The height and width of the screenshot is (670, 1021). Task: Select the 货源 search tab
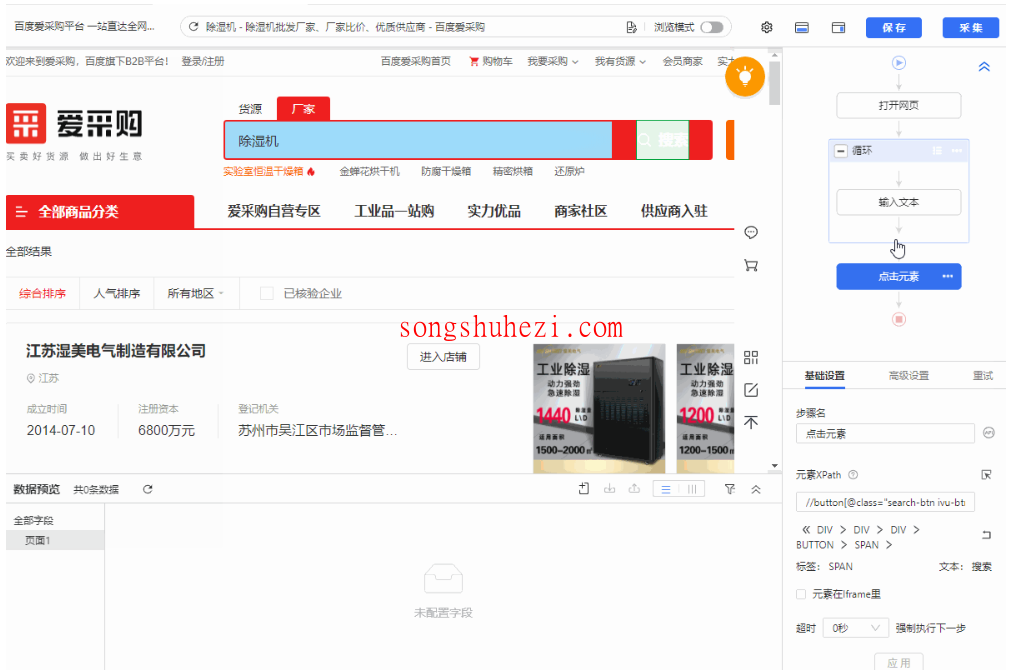[x=250, y=109]
